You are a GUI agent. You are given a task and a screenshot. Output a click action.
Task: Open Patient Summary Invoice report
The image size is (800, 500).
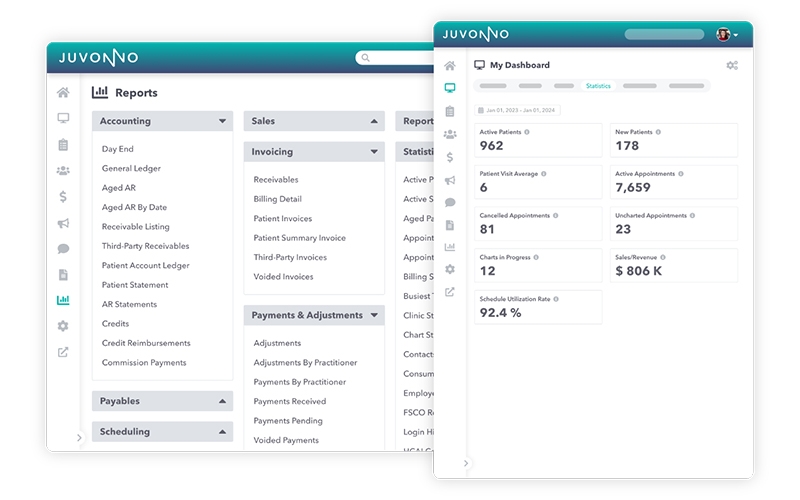(x=299, y=238)
